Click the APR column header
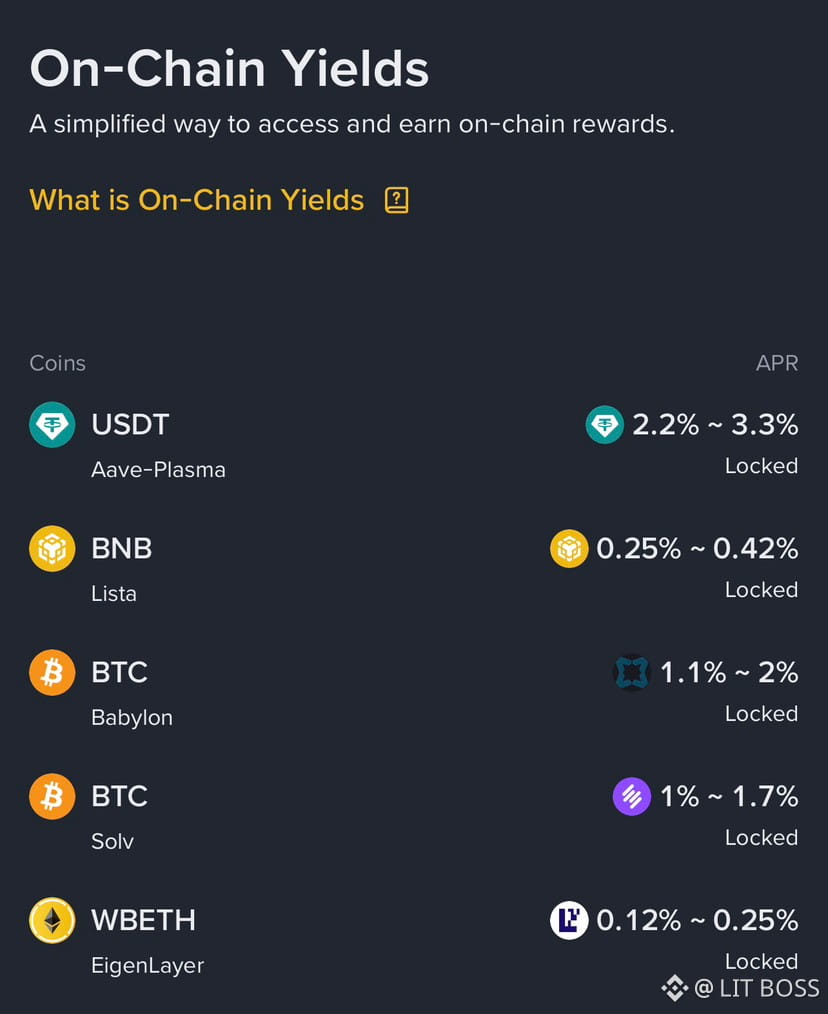 coord(777,363)
